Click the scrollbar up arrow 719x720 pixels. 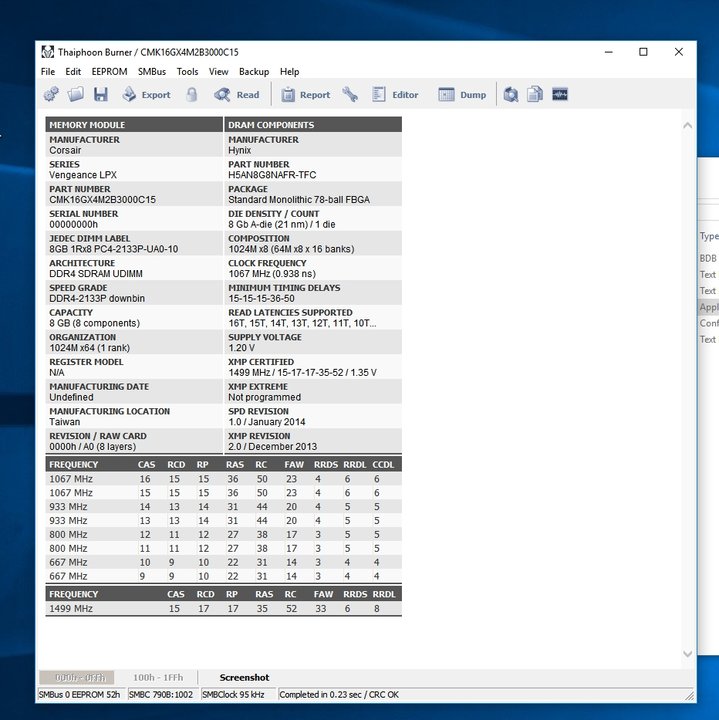[x=687, y=125]
